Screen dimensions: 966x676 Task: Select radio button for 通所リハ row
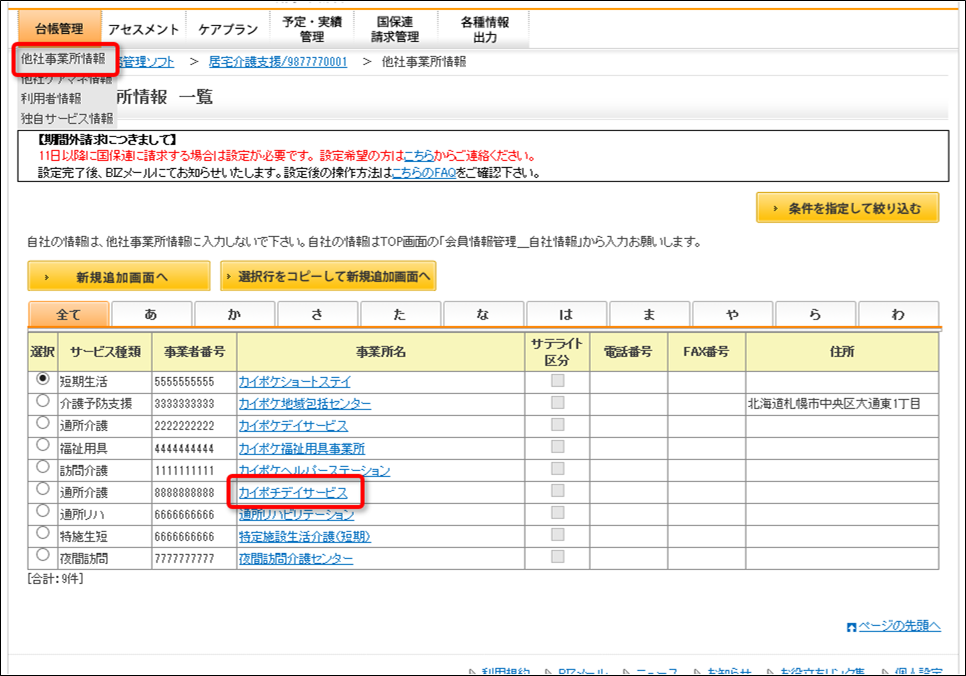43,511
